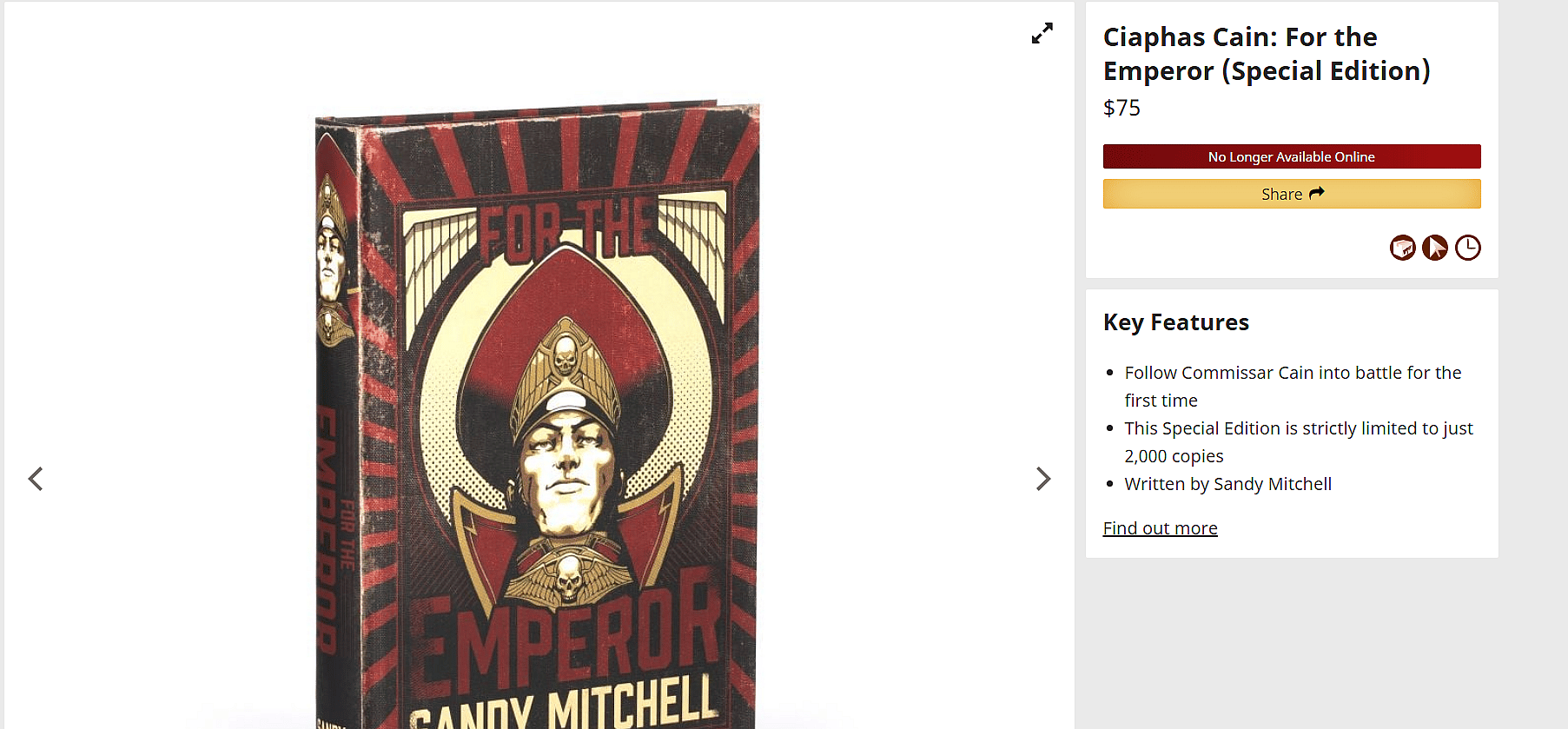The image size is (1568, 729).
Task: Click the No Longer Available Online banner
Action: pos(1291,156)
